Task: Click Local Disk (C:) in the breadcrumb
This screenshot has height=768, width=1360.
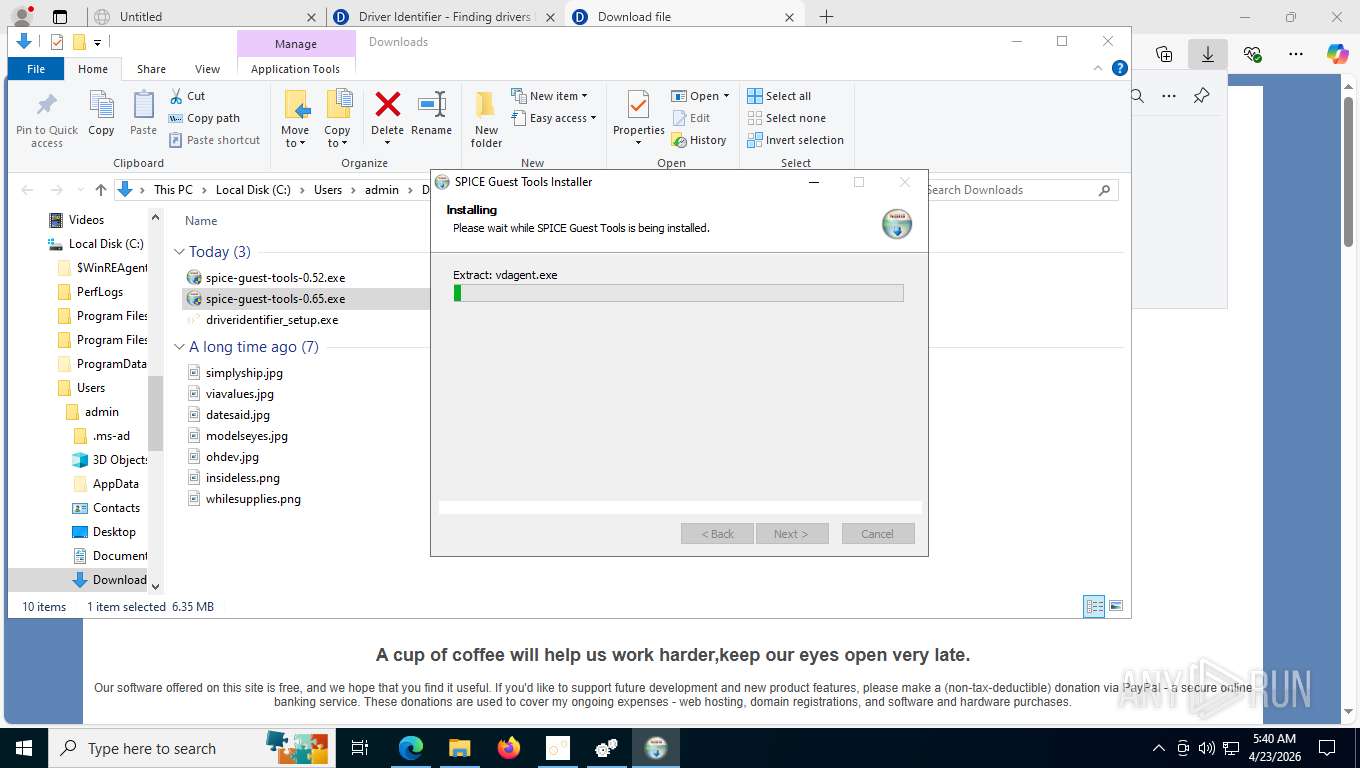Action: pyautogui.click(x=253, y=190)
